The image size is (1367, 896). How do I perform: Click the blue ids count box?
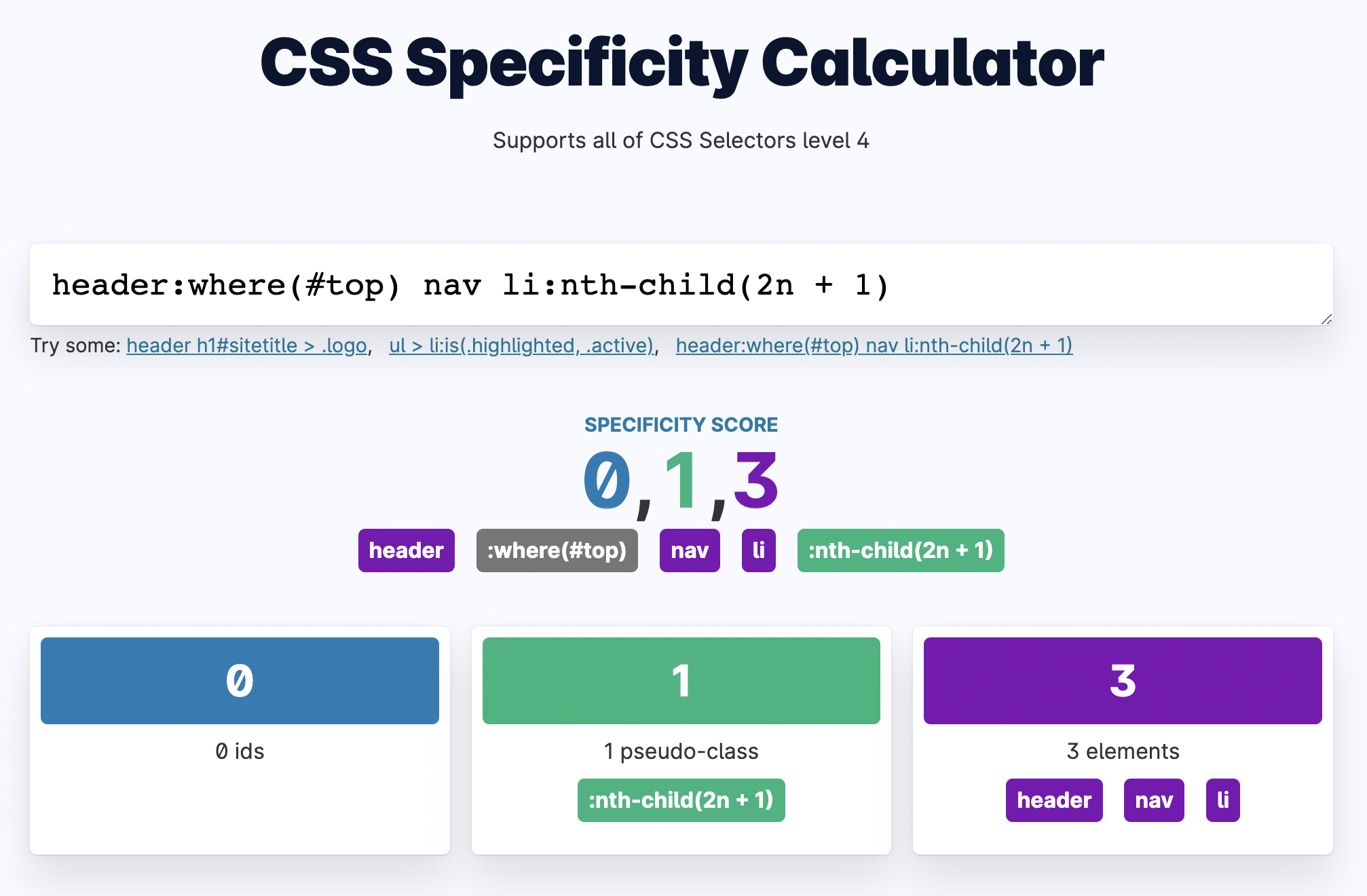(x=240, y=681)
